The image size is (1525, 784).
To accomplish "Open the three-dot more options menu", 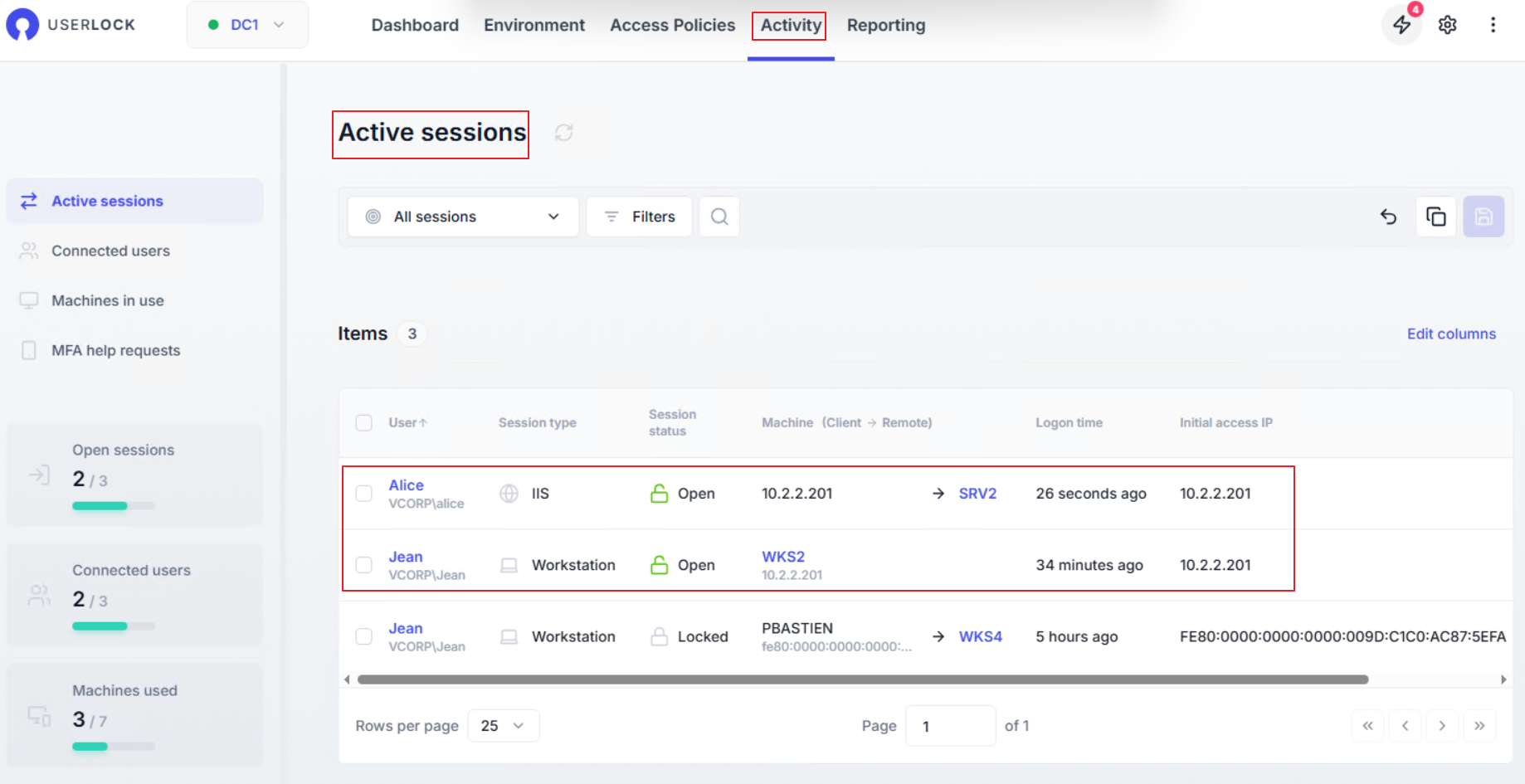I will click(1493, 25).
